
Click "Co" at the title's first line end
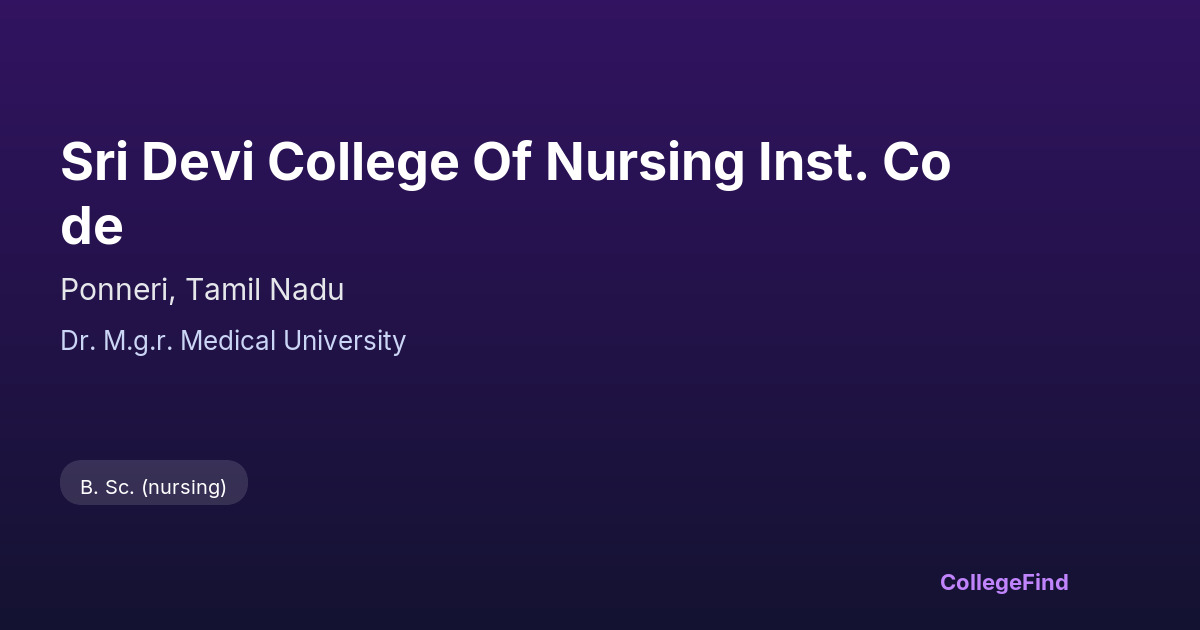coord(916,163)
